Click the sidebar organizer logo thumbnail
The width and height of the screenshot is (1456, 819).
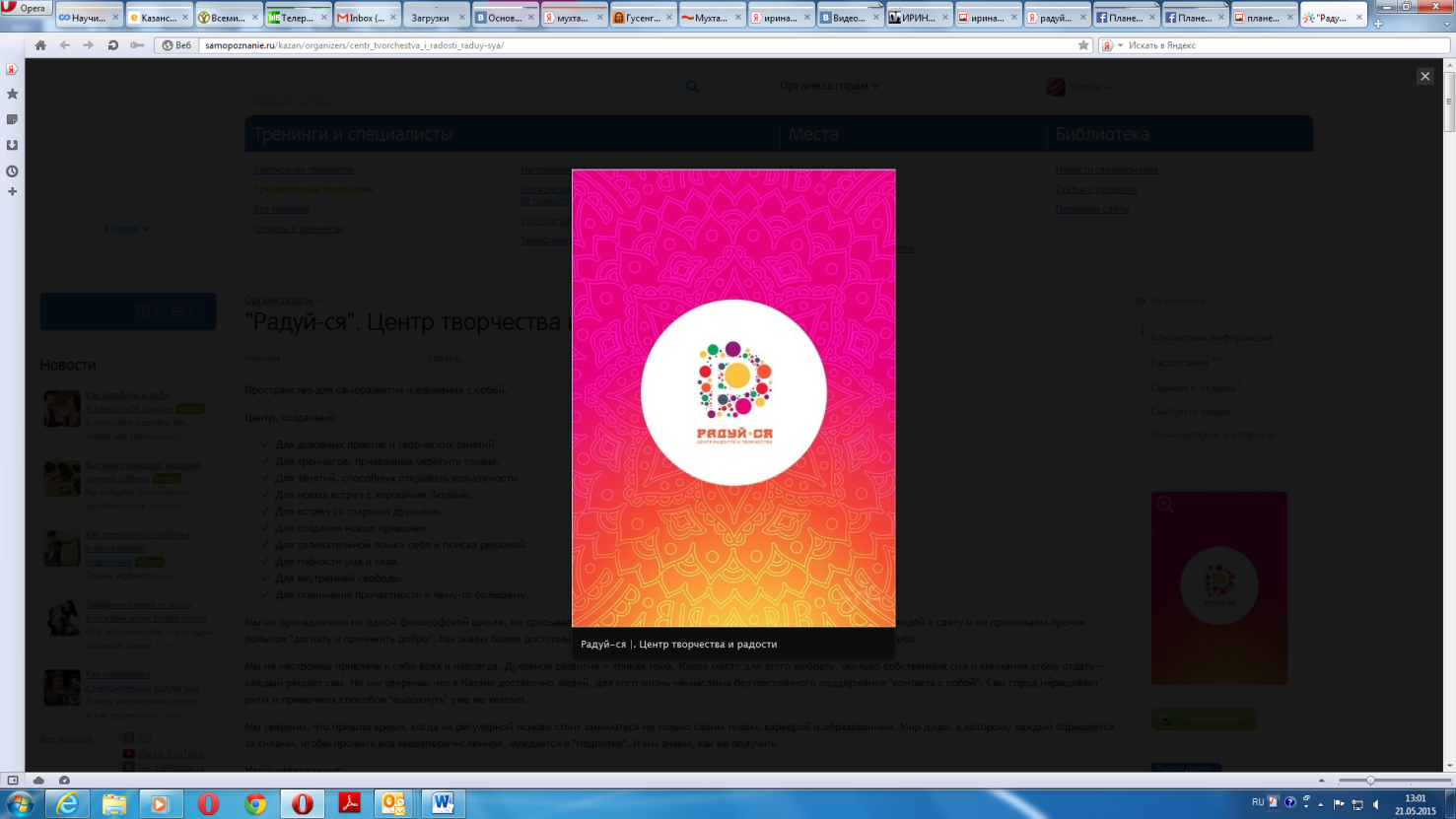tap(1219, 587)
